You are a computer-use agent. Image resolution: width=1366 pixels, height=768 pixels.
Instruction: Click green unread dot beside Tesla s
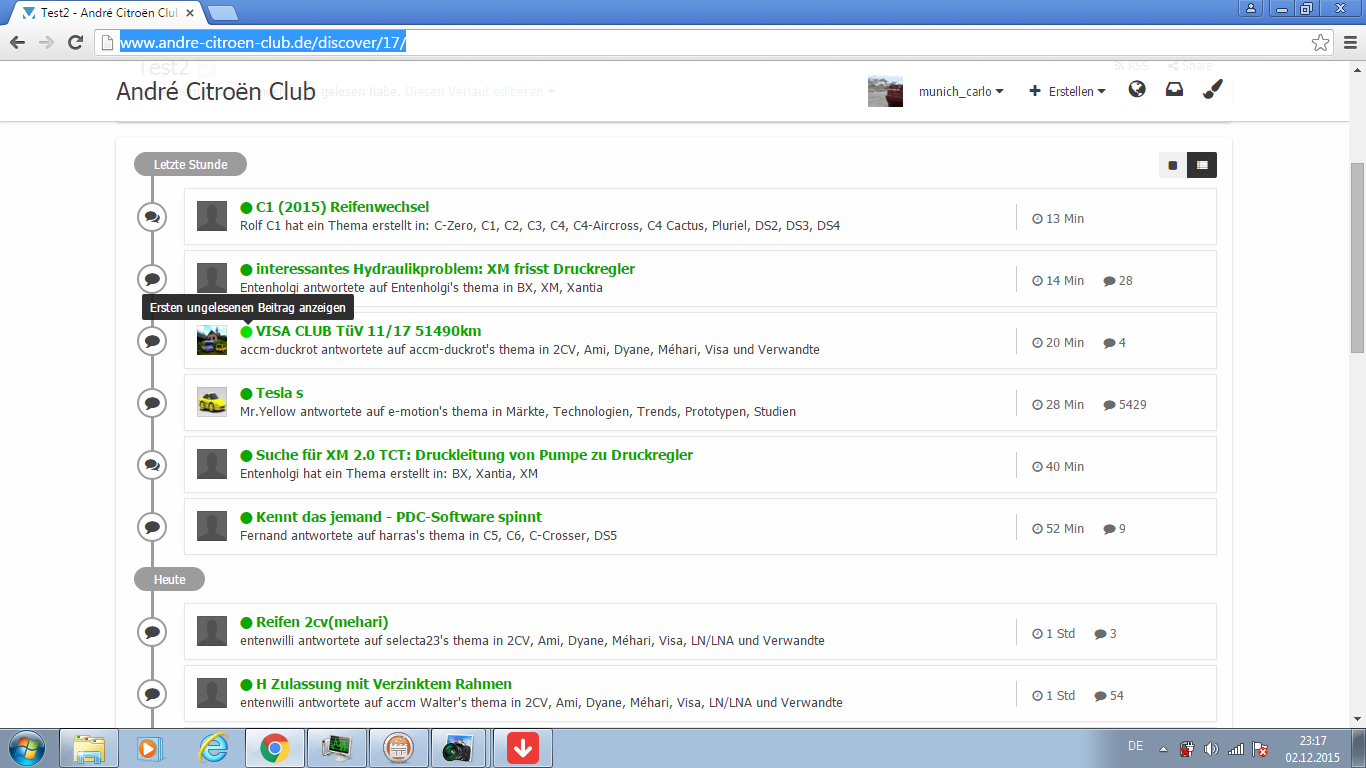pos(246,394)
